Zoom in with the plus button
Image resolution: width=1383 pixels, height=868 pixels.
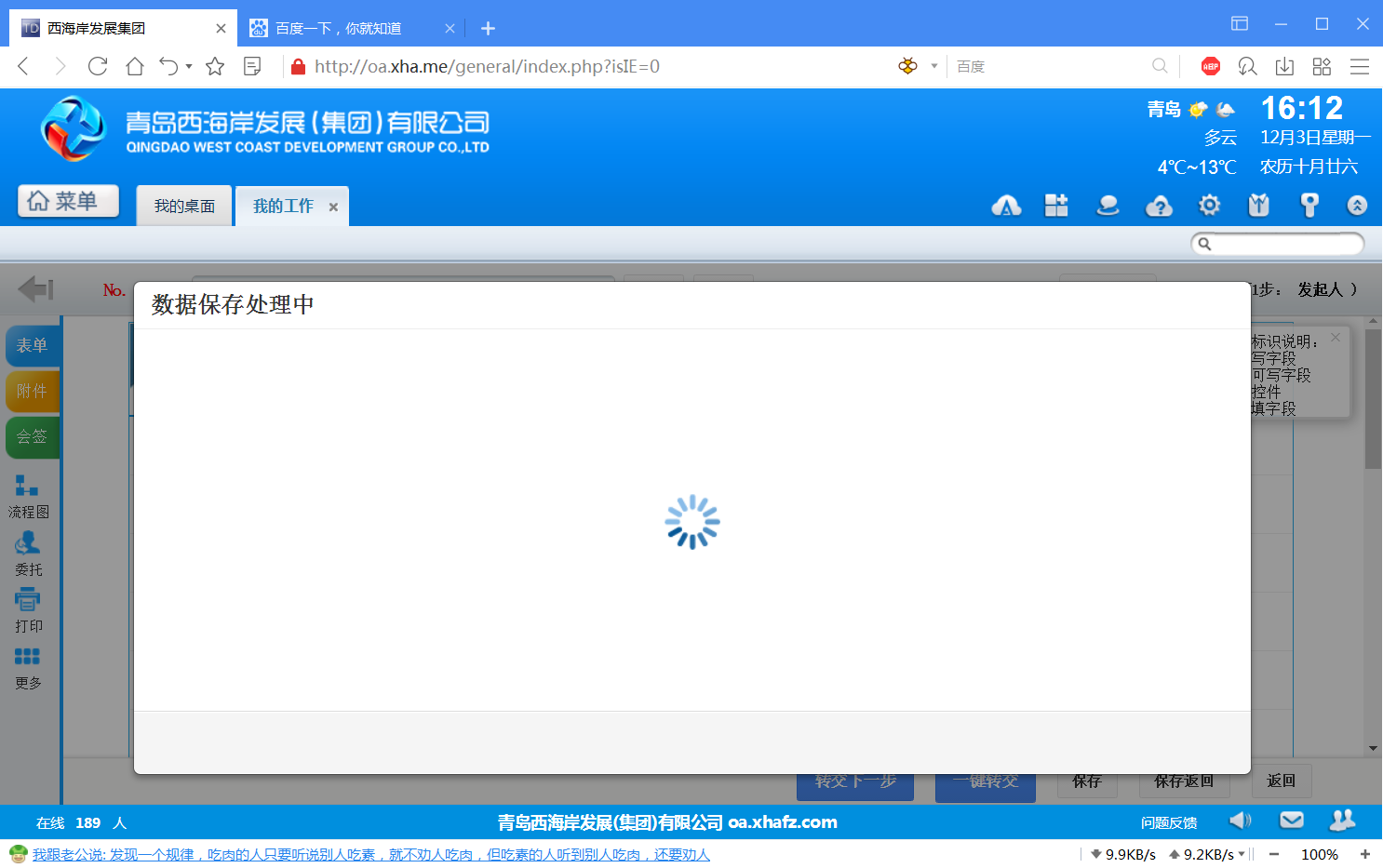pyautogui.click(x=1365, y=854)
